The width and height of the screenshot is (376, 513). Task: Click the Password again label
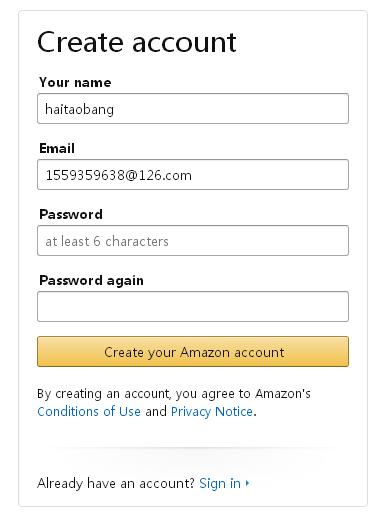[x=91, y=281]
